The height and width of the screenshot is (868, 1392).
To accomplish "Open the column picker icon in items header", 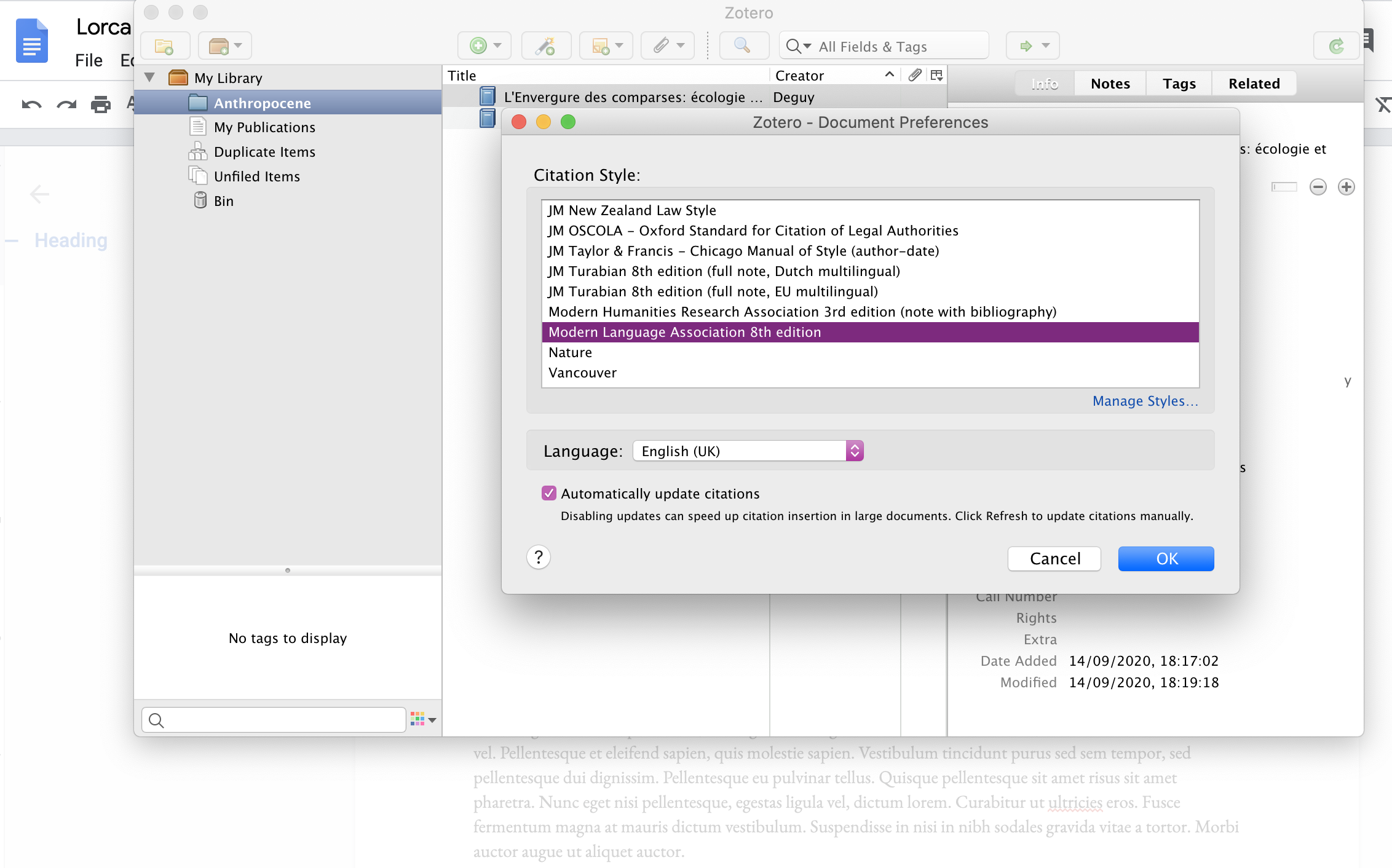I will pos(937,75).
